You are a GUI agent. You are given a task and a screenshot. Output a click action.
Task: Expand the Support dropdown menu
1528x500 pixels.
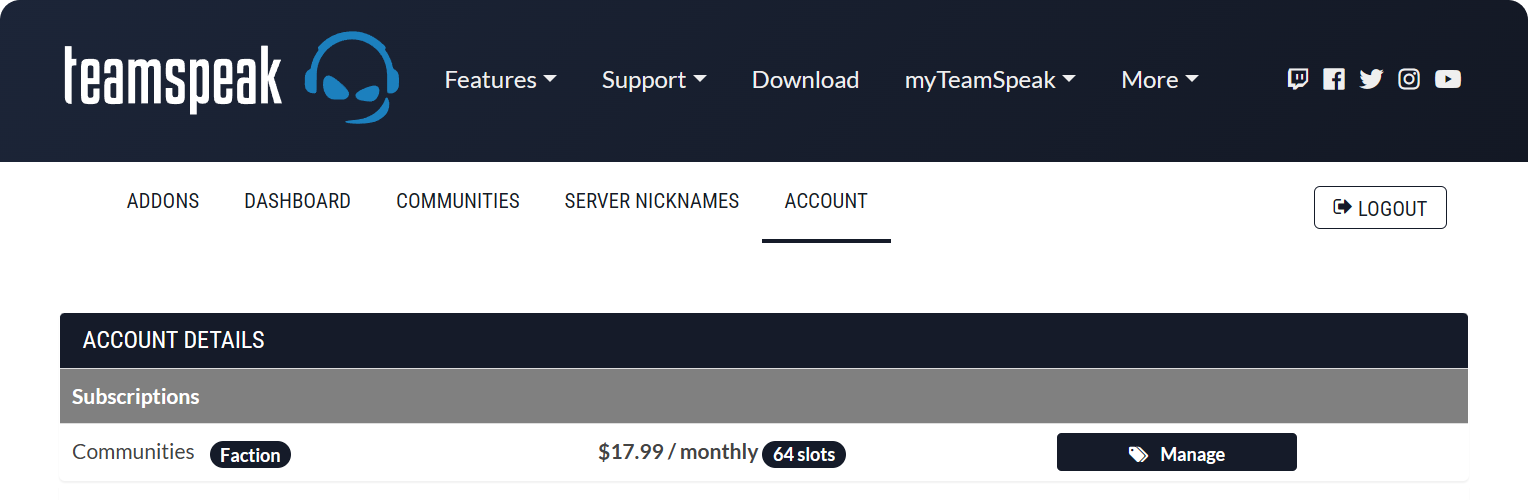click(x=654, y=80)
